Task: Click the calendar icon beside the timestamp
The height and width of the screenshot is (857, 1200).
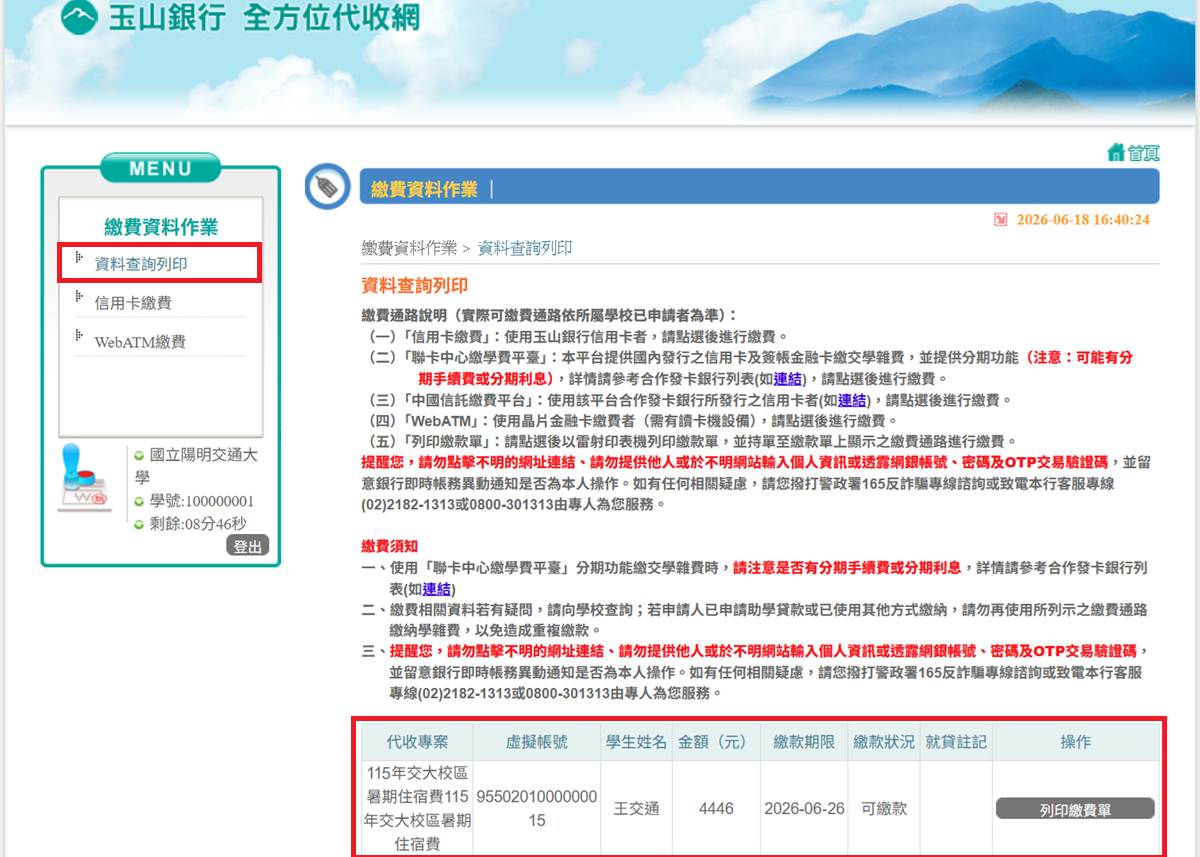Action: click(1000, 220)
